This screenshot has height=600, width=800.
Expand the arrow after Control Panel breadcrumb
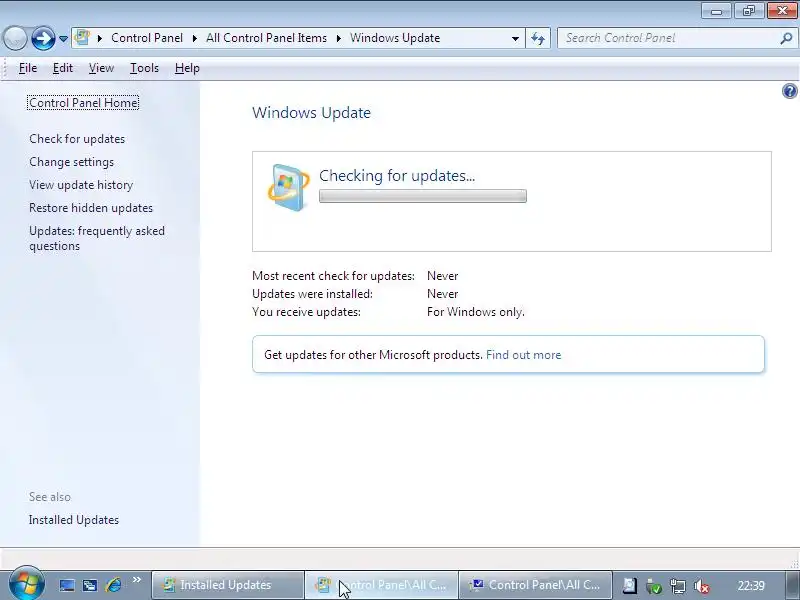(x=194, y=38)
